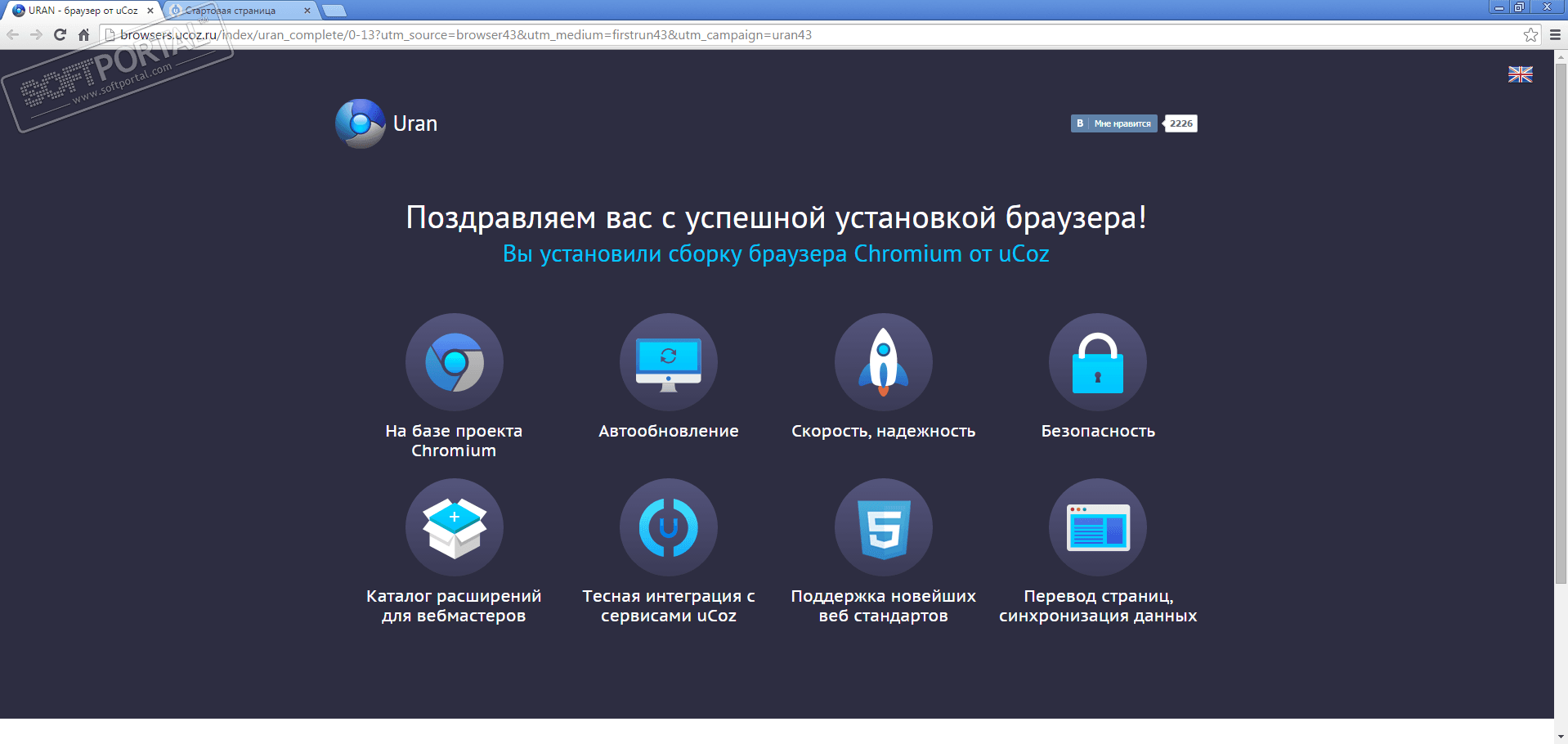This screenshot has height=744, width=1568.
Task: Go back with the browser back arrow
Action: [x=13, y=34]
